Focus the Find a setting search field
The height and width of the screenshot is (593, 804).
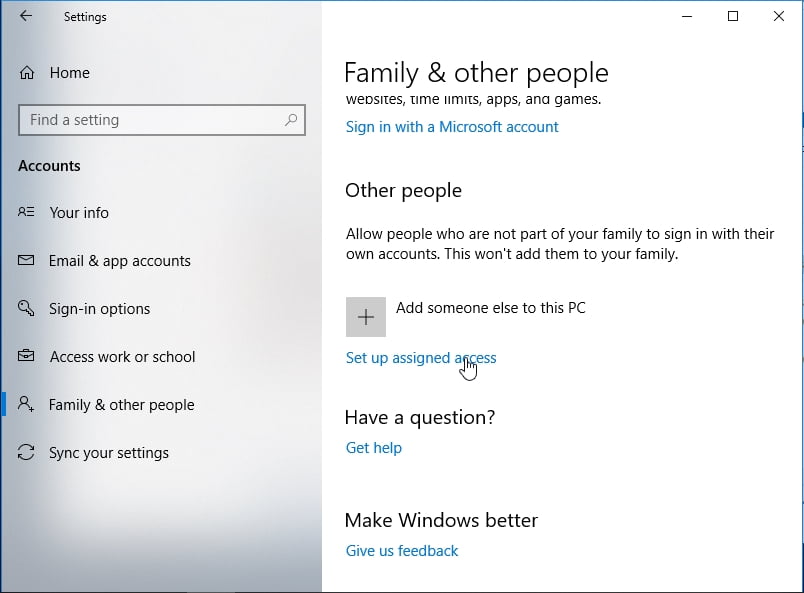tap(150, 120)
